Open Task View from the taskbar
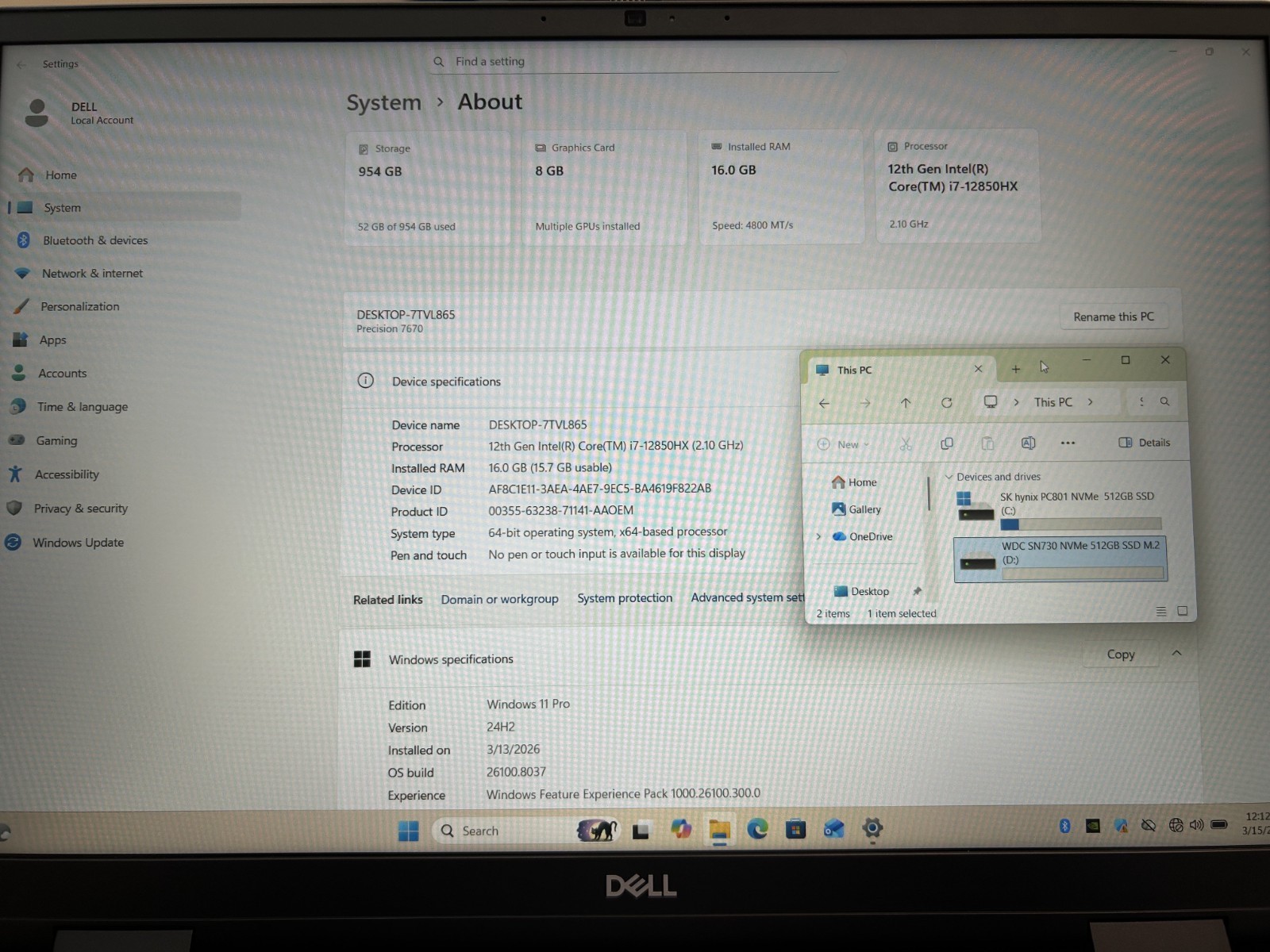 641,831
